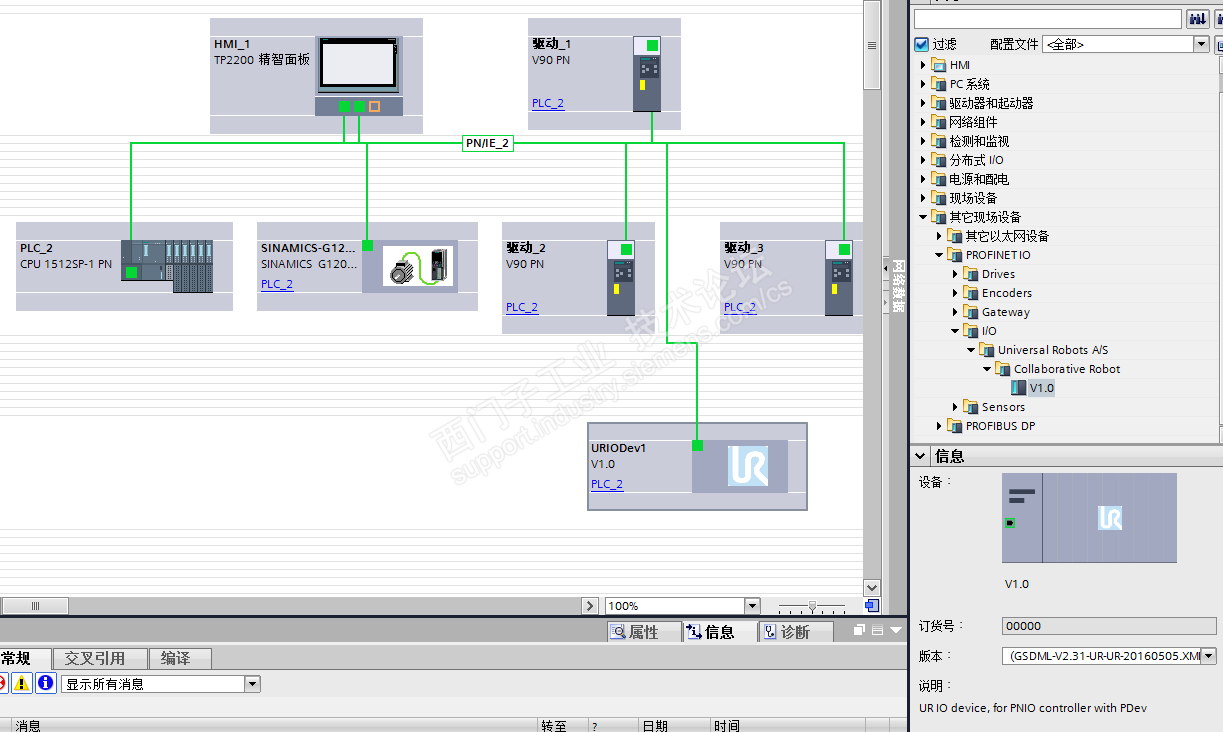Viewport: 1223px width, 732px height.
Task: Click the green port on SINAMICS-G120 device
Action: click(367, 245)
